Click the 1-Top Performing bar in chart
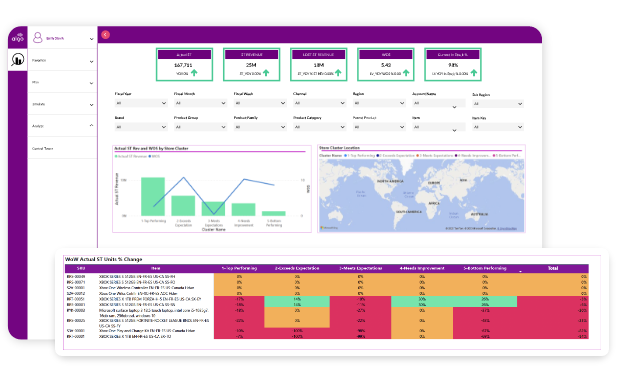Viewport: 617px width, 370px height. click(153, 196)
